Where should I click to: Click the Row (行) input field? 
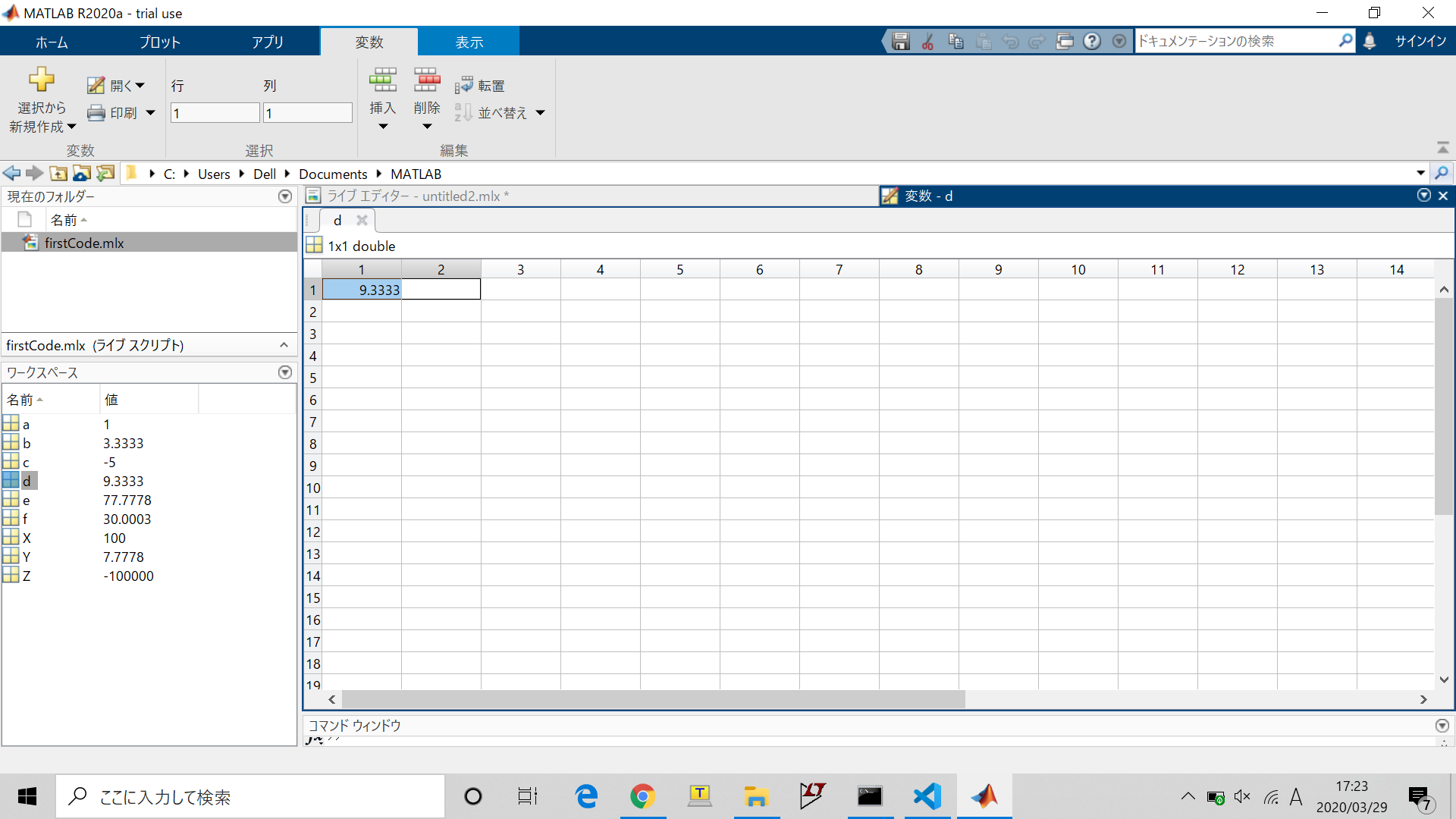[x=215, y=113]
